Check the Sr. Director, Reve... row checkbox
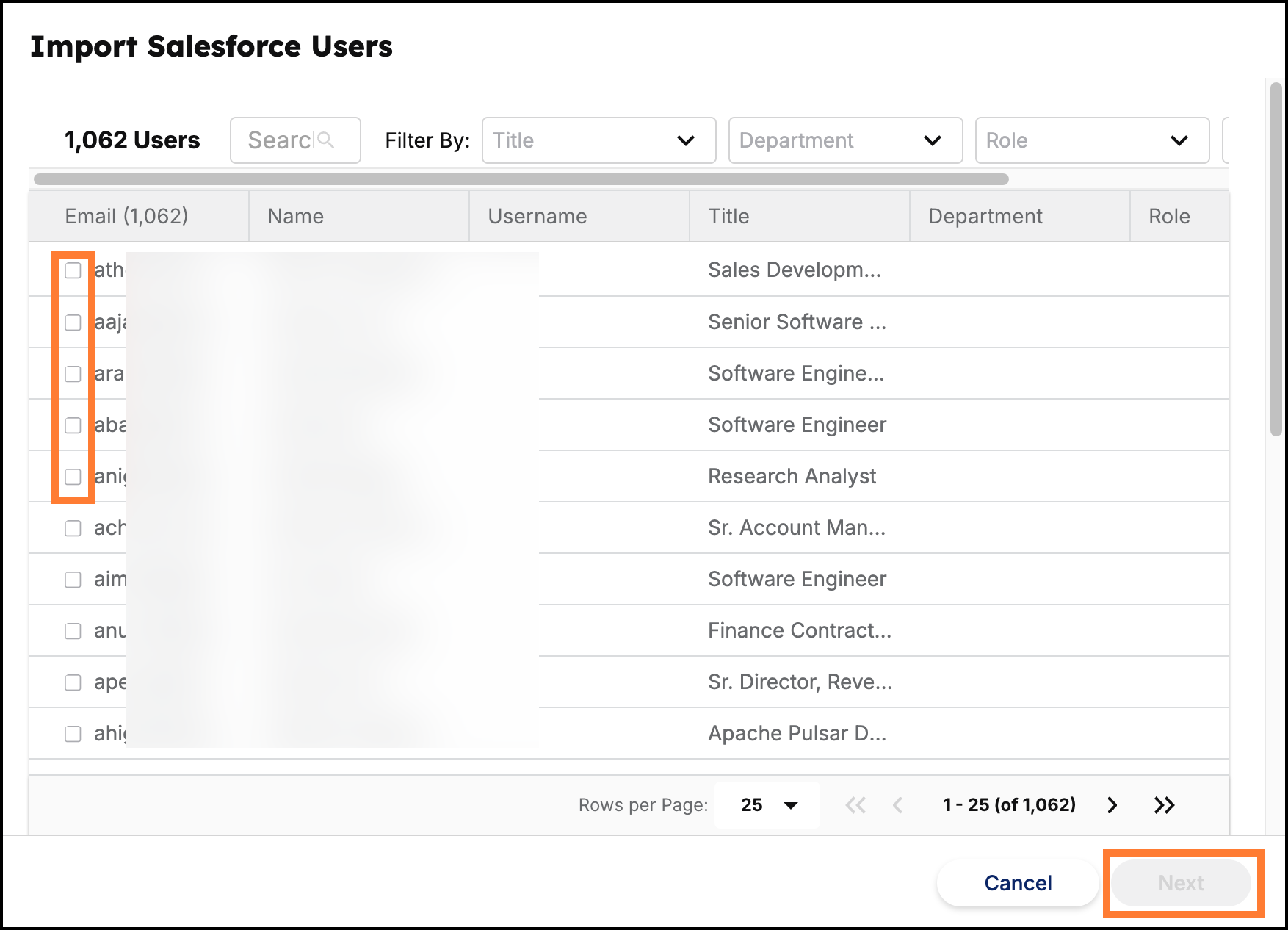Viewport: 1288px width, 930px height. point(73,682)
